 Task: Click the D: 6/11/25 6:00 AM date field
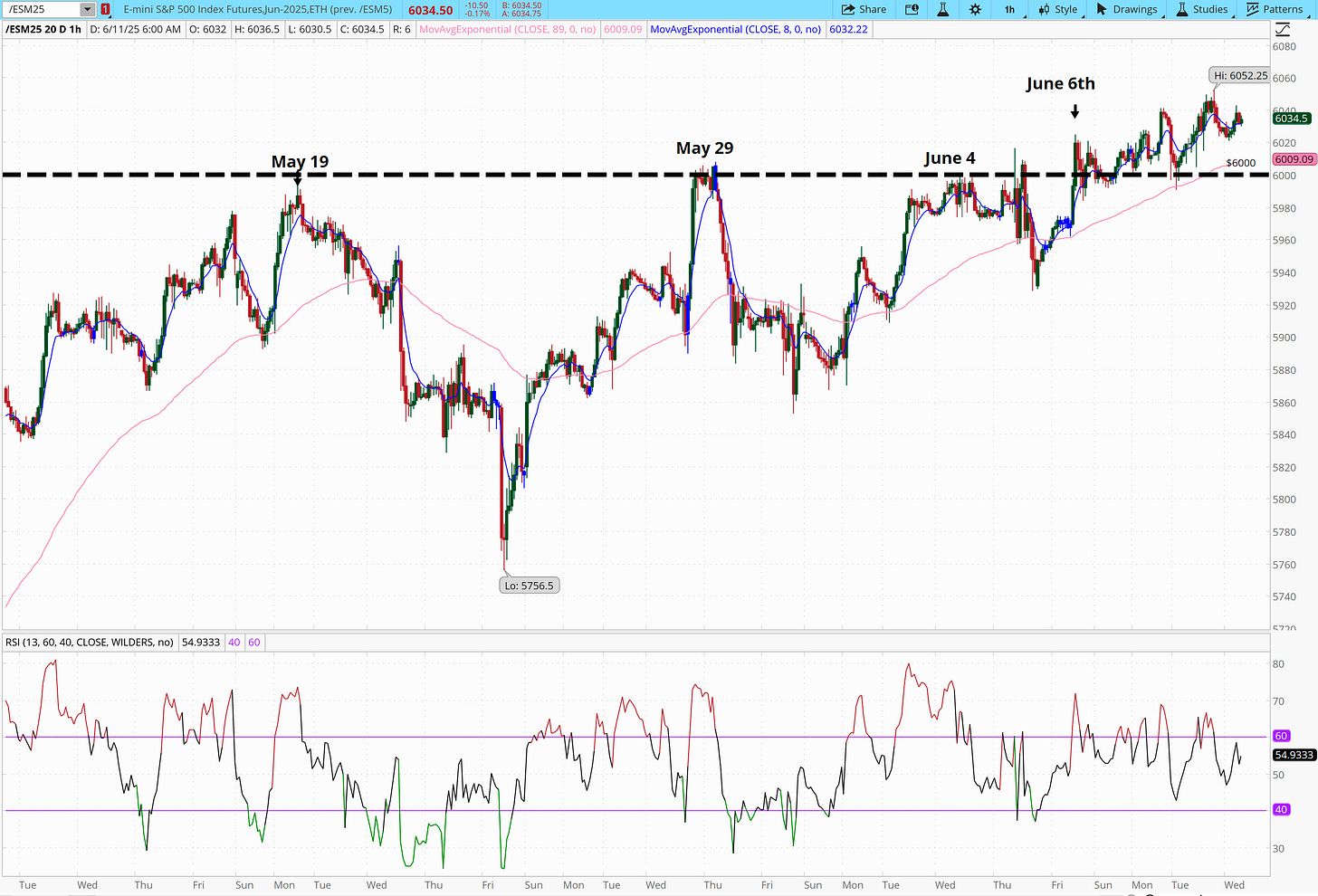(136, 29)
